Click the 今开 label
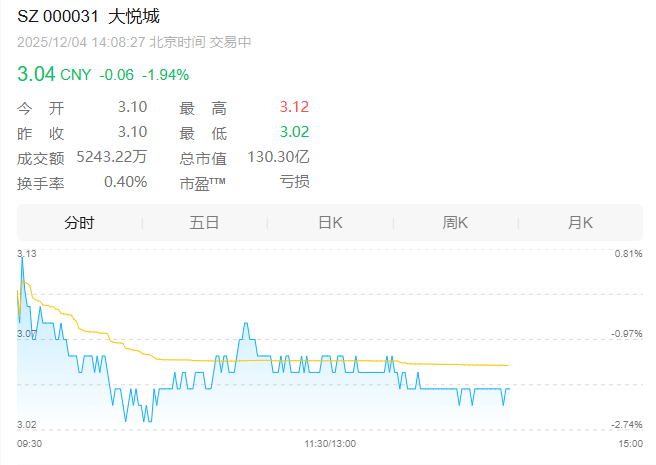The image size is (656, 465). tap(41, 108)
